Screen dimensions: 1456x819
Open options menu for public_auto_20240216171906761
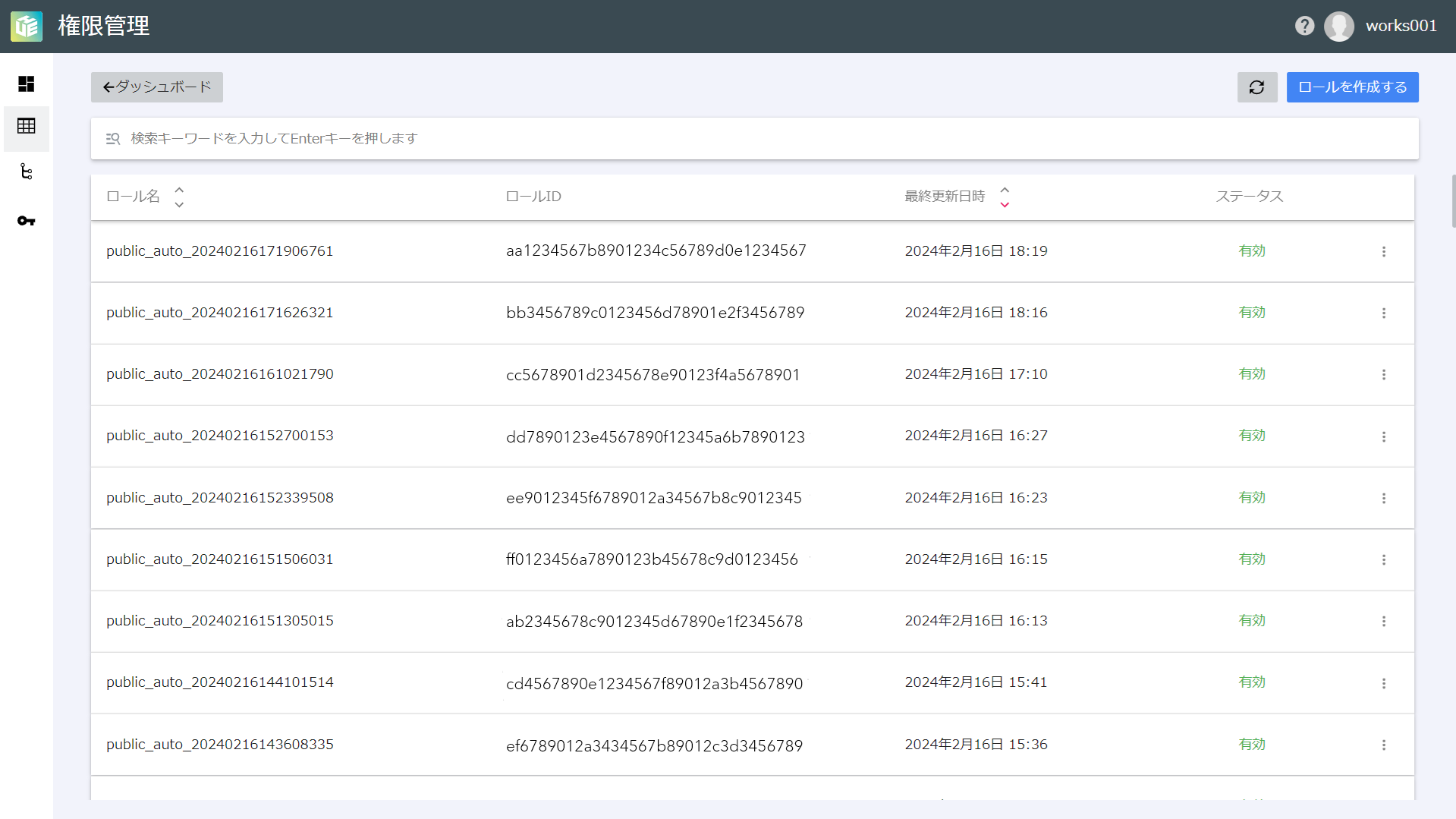pyautogui.click(x=1384, y=251)
